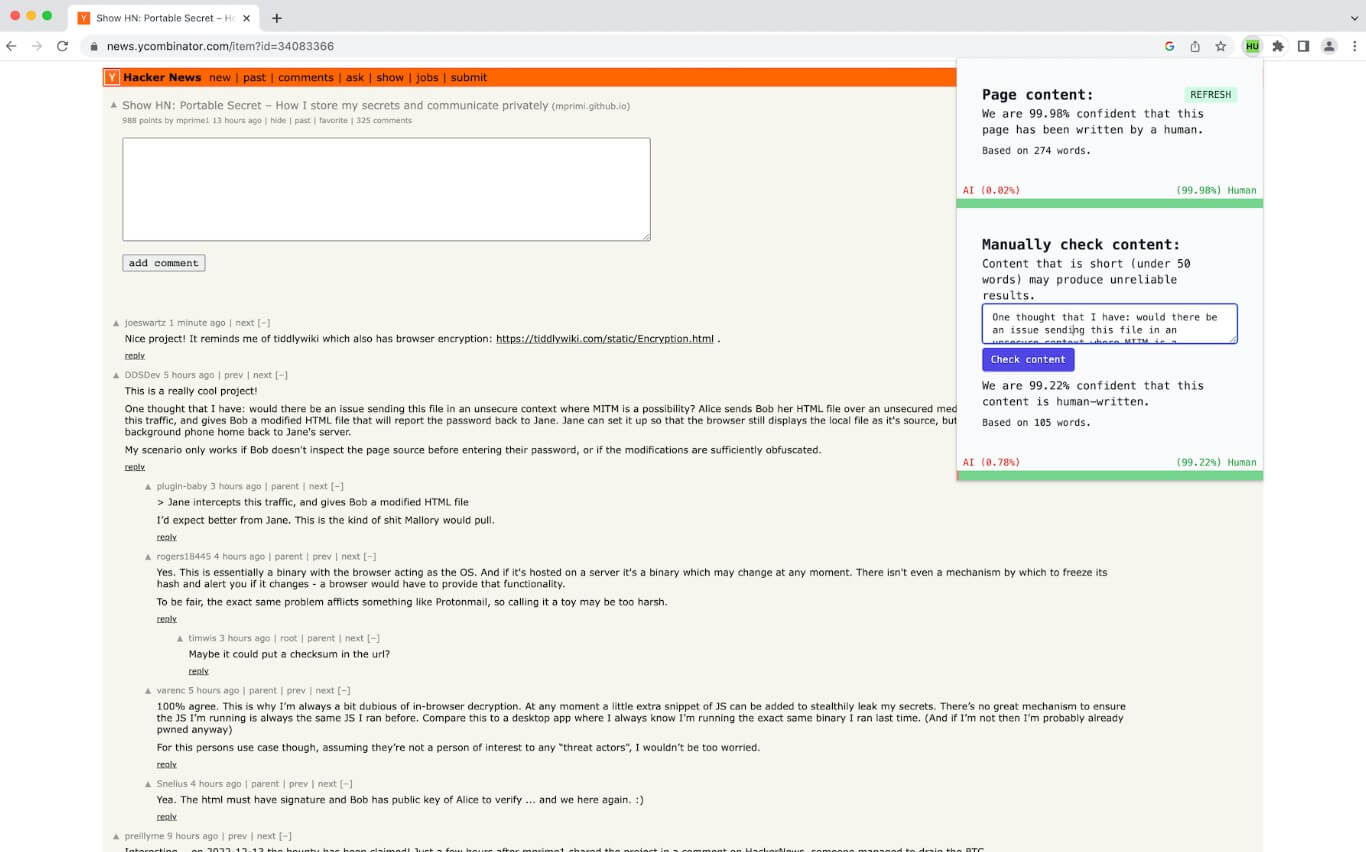The height and width of the screenshot is (852, 1366).
Task: Upvote preillyme's comment
Action: pyautogui.click(x=117, y=836)
